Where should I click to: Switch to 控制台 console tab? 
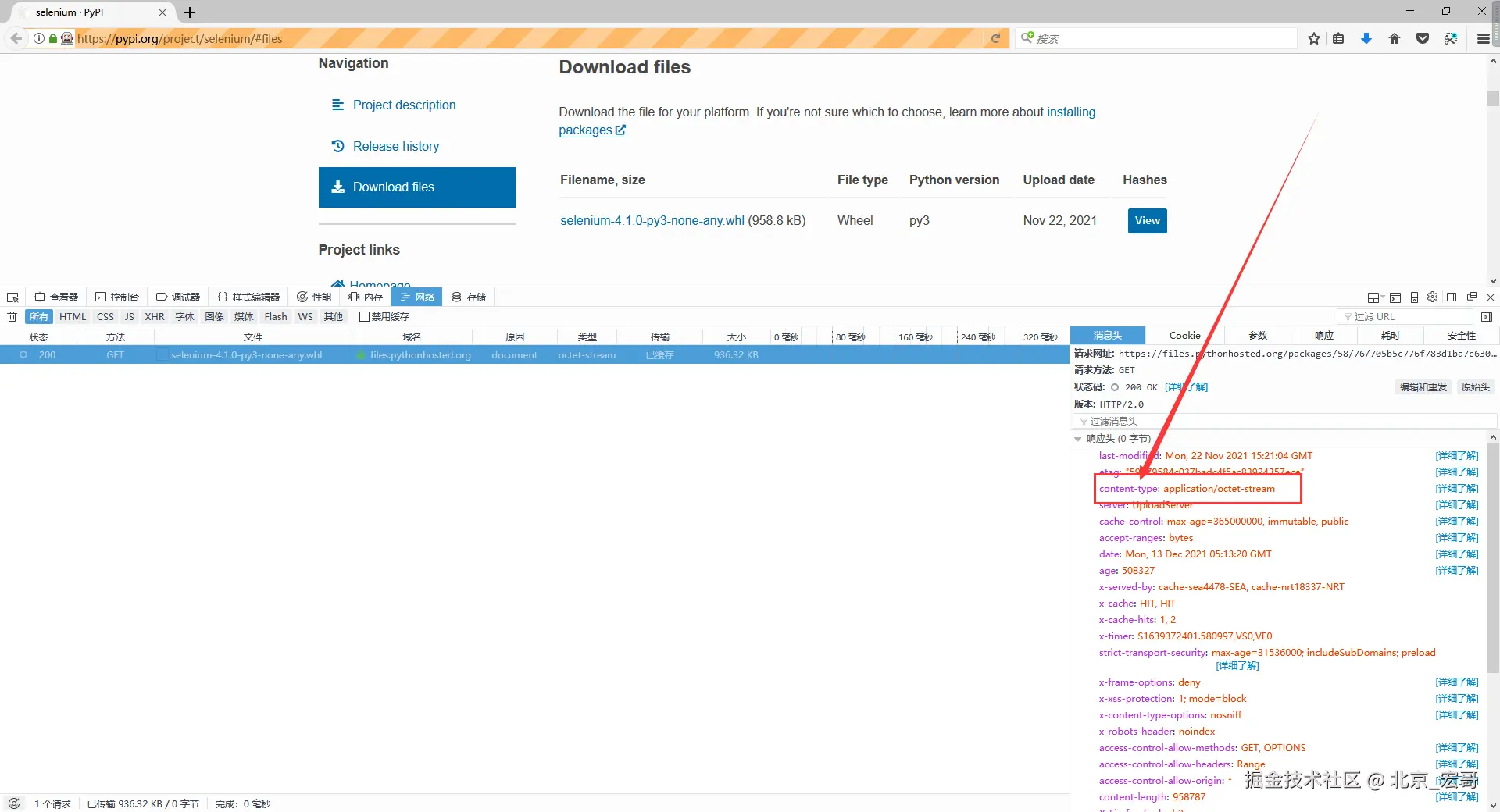click(117, 297)
